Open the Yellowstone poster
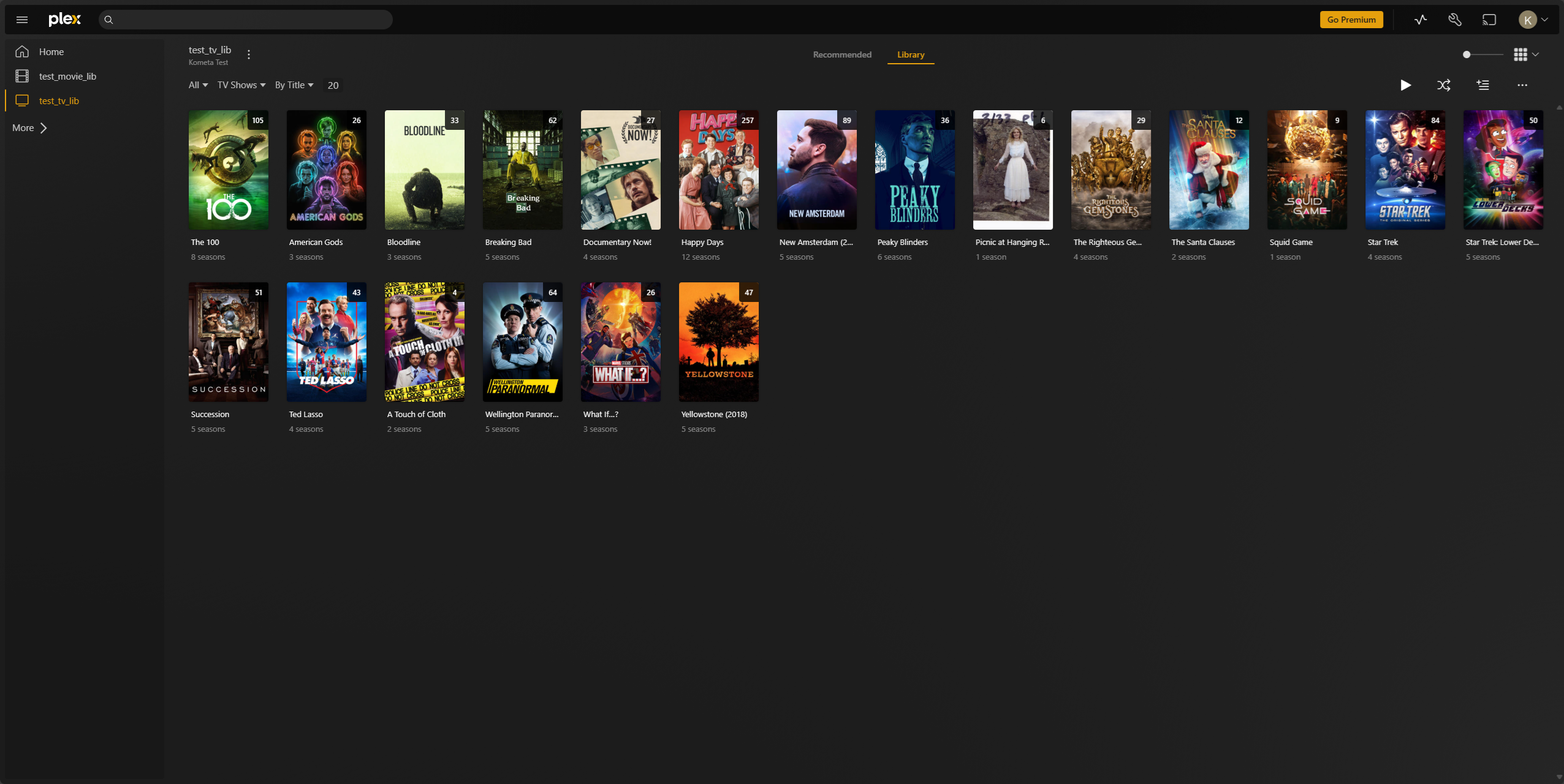Image resolution: width=1564 pixels, height=784 pixels. coord(719,342)
